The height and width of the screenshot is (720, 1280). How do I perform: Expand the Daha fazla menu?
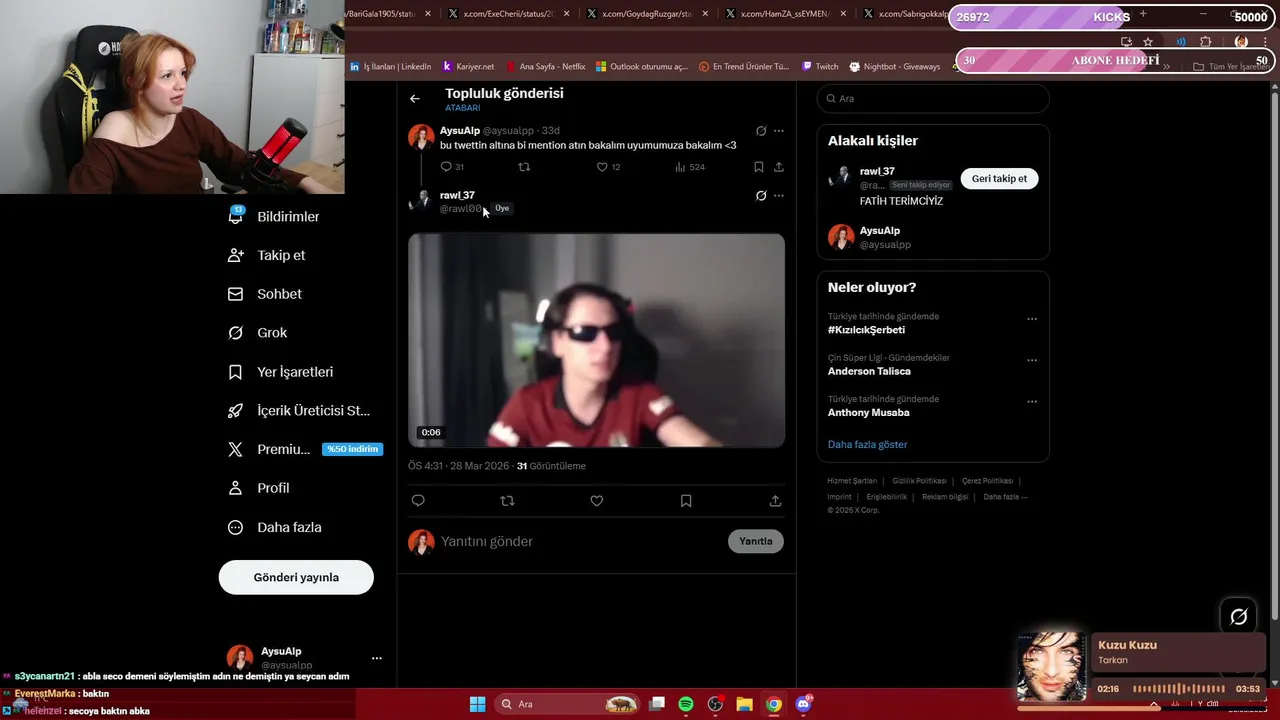[274, 527]
